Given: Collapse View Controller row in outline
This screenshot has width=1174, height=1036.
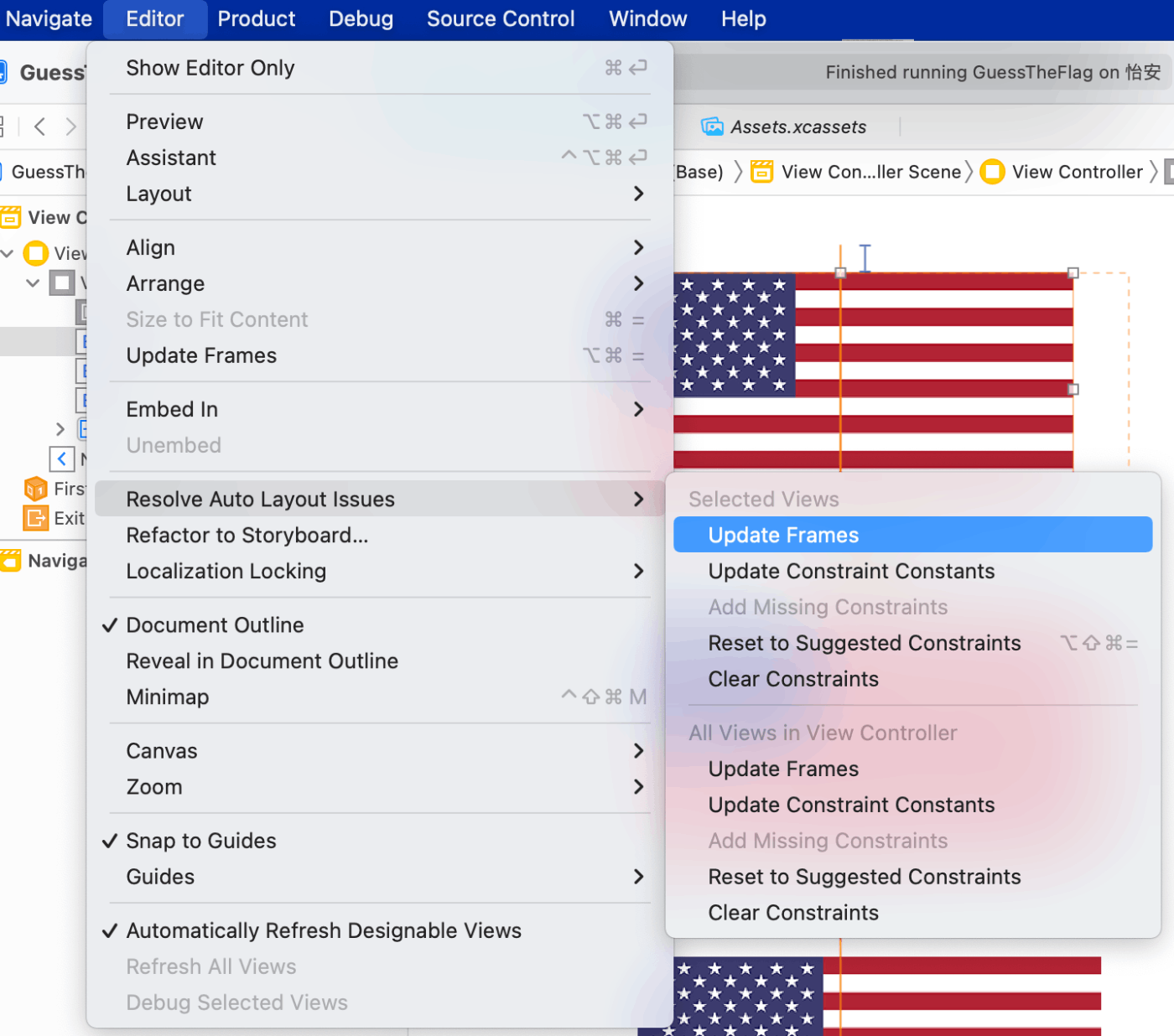Looking at the screenshot, I should point(8,252).
